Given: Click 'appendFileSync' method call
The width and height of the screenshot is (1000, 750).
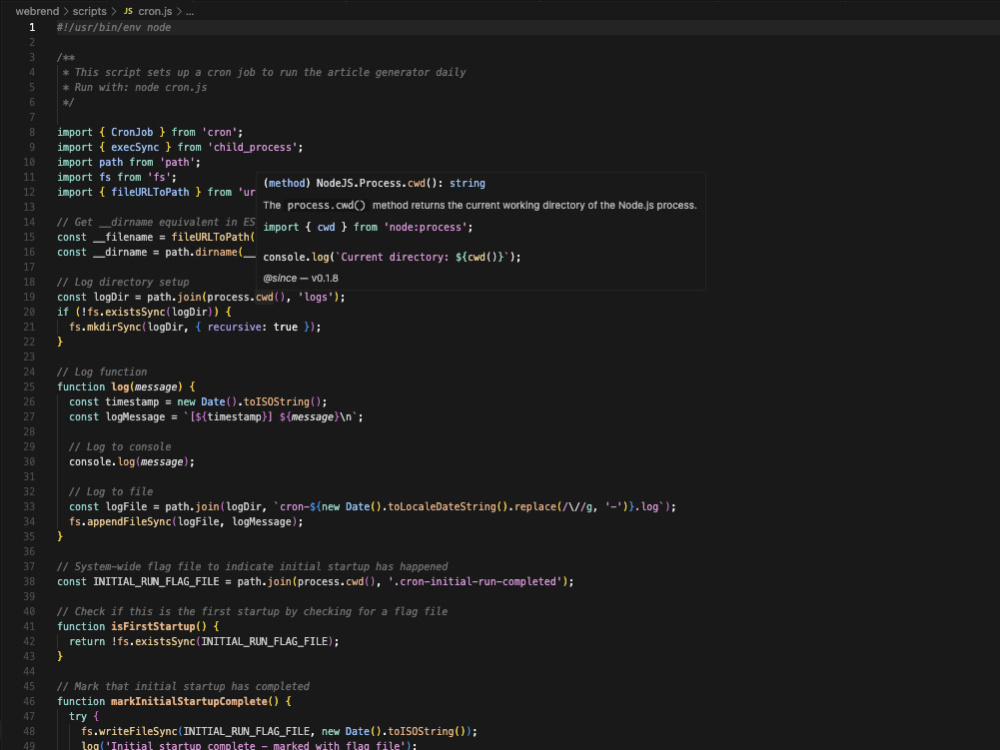Looking at the screenshot, I should point(129,522).
